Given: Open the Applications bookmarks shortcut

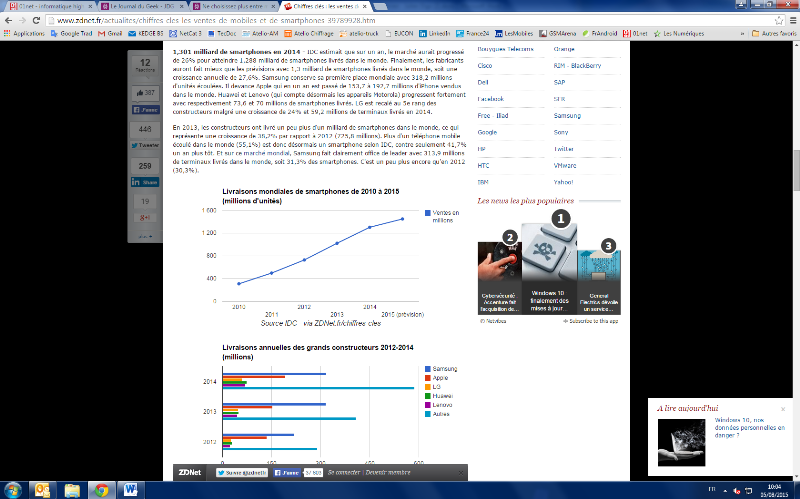Looking at the screenshot, I should click(24, 33).
